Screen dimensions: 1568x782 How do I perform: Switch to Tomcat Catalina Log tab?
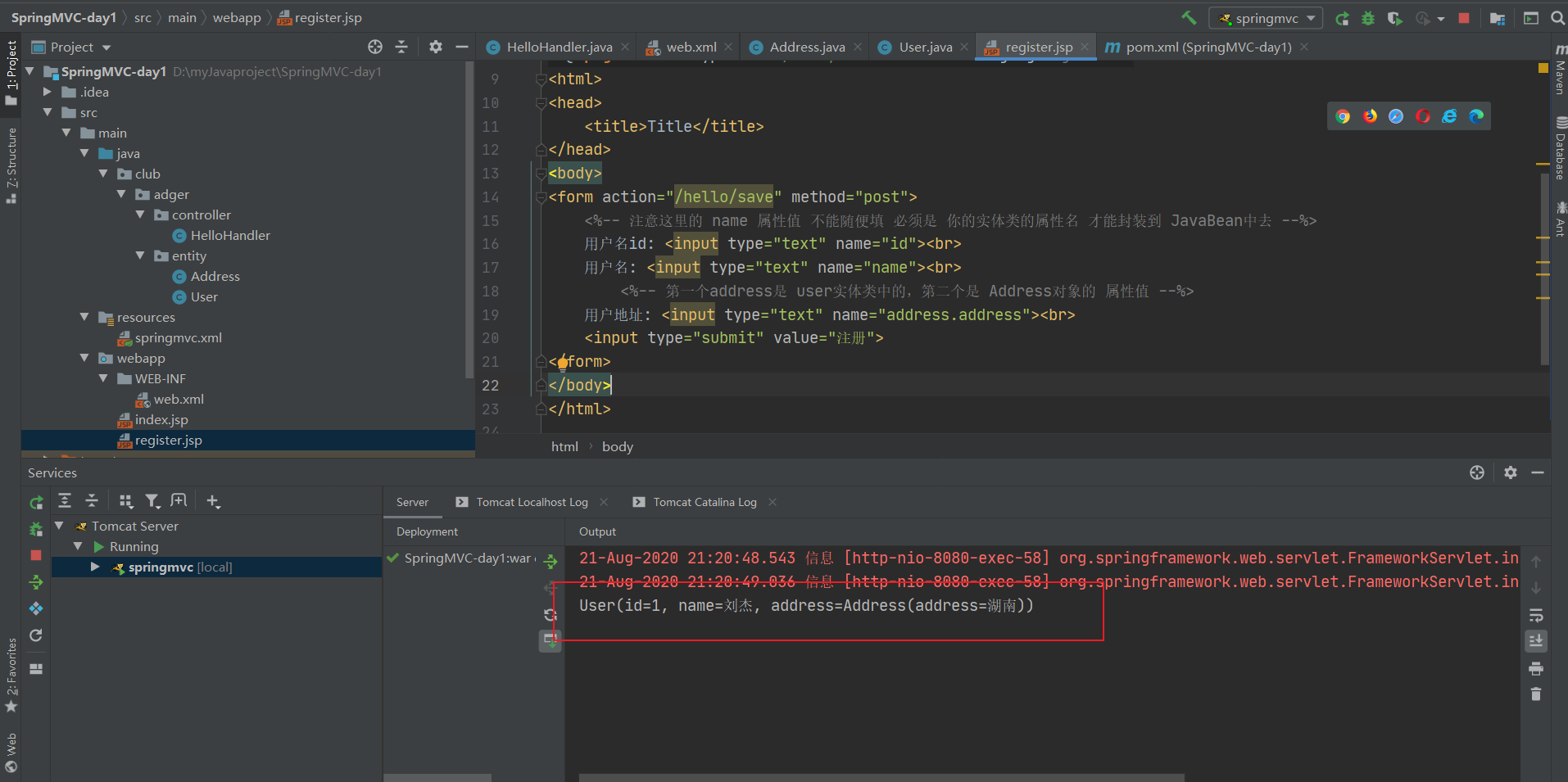click(x=705, y=502)
